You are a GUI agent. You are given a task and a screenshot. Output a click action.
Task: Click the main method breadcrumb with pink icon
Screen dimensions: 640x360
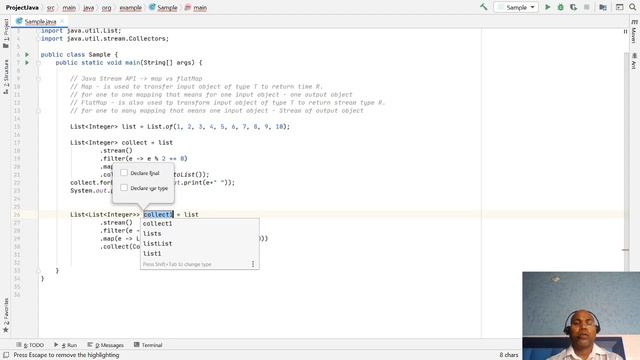pos(196,7)
